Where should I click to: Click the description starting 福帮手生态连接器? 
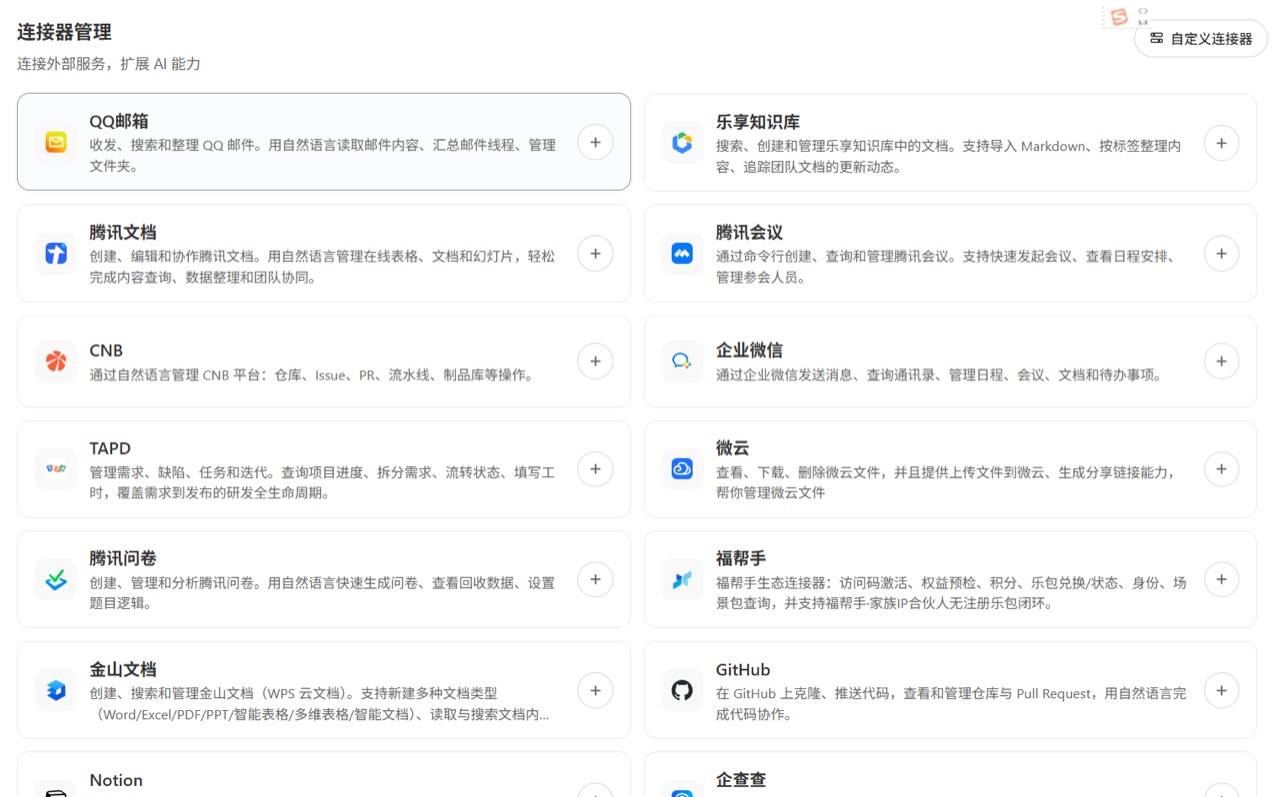(x=951, y=592)
